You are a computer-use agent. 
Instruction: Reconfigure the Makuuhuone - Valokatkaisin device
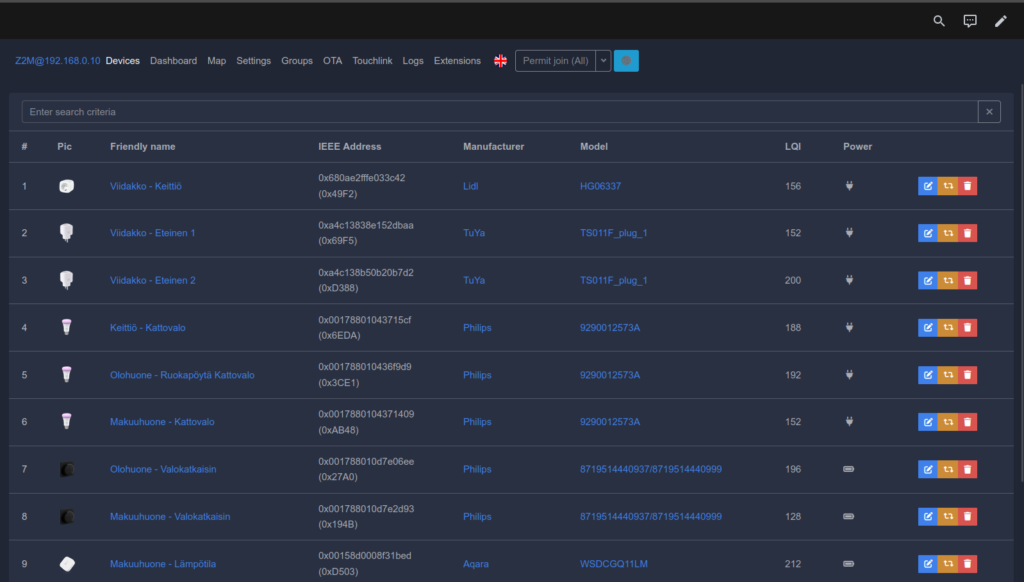click(x=947, y=516)
